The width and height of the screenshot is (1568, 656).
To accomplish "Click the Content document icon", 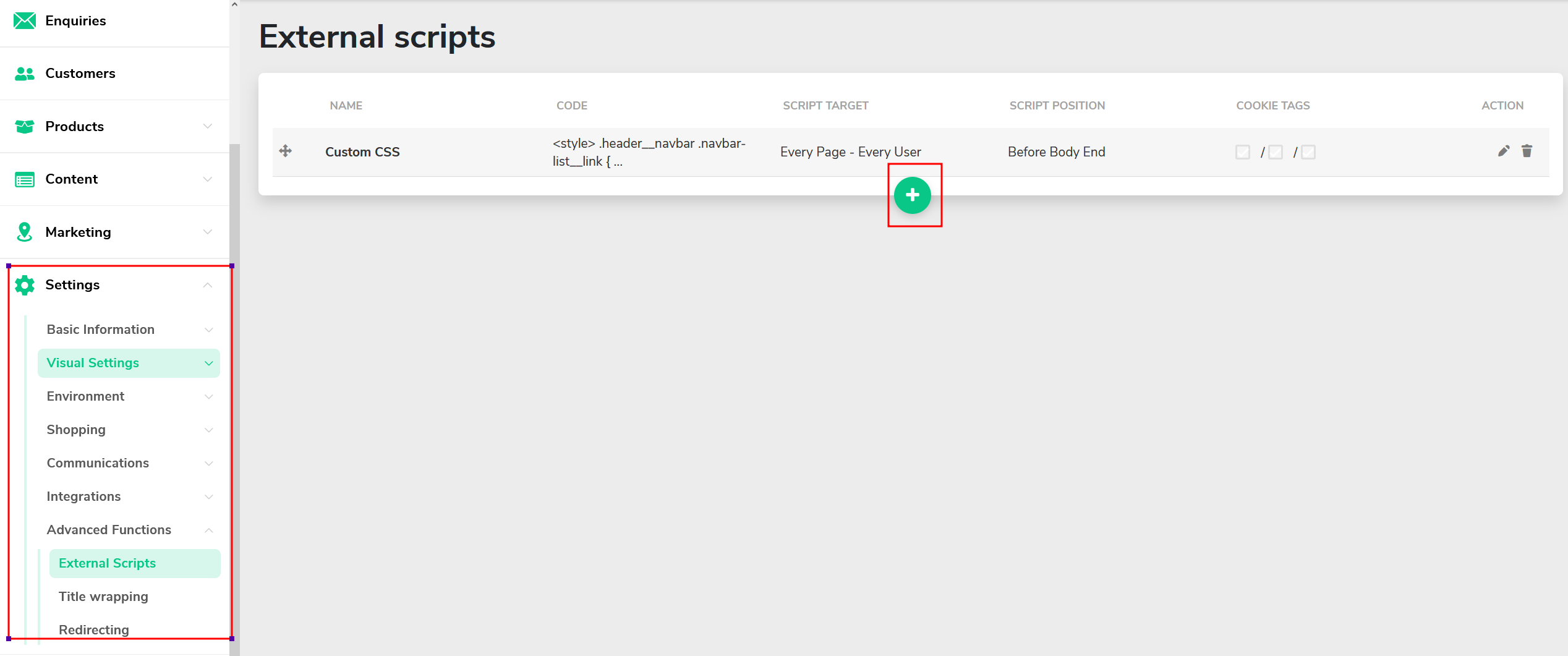I will 23,179.
